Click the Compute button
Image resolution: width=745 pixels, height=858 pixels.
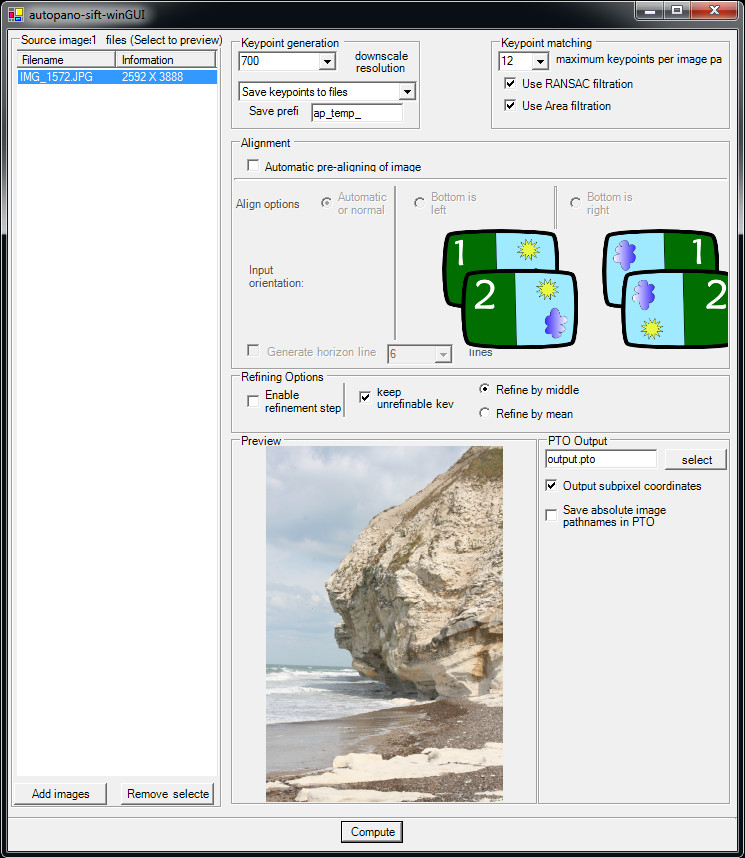coord(372,832)
